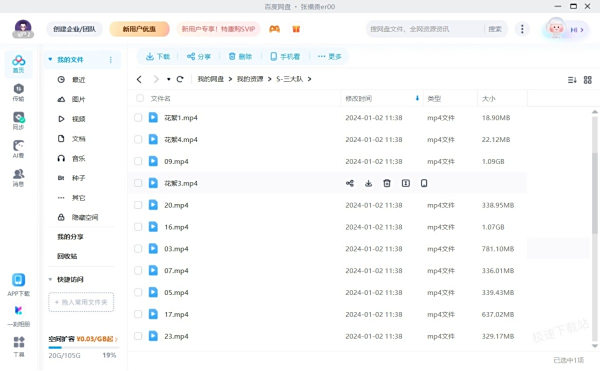Click the user avatar at top left
The height and width of the screenshot is (371, 600).
[23, 29]
